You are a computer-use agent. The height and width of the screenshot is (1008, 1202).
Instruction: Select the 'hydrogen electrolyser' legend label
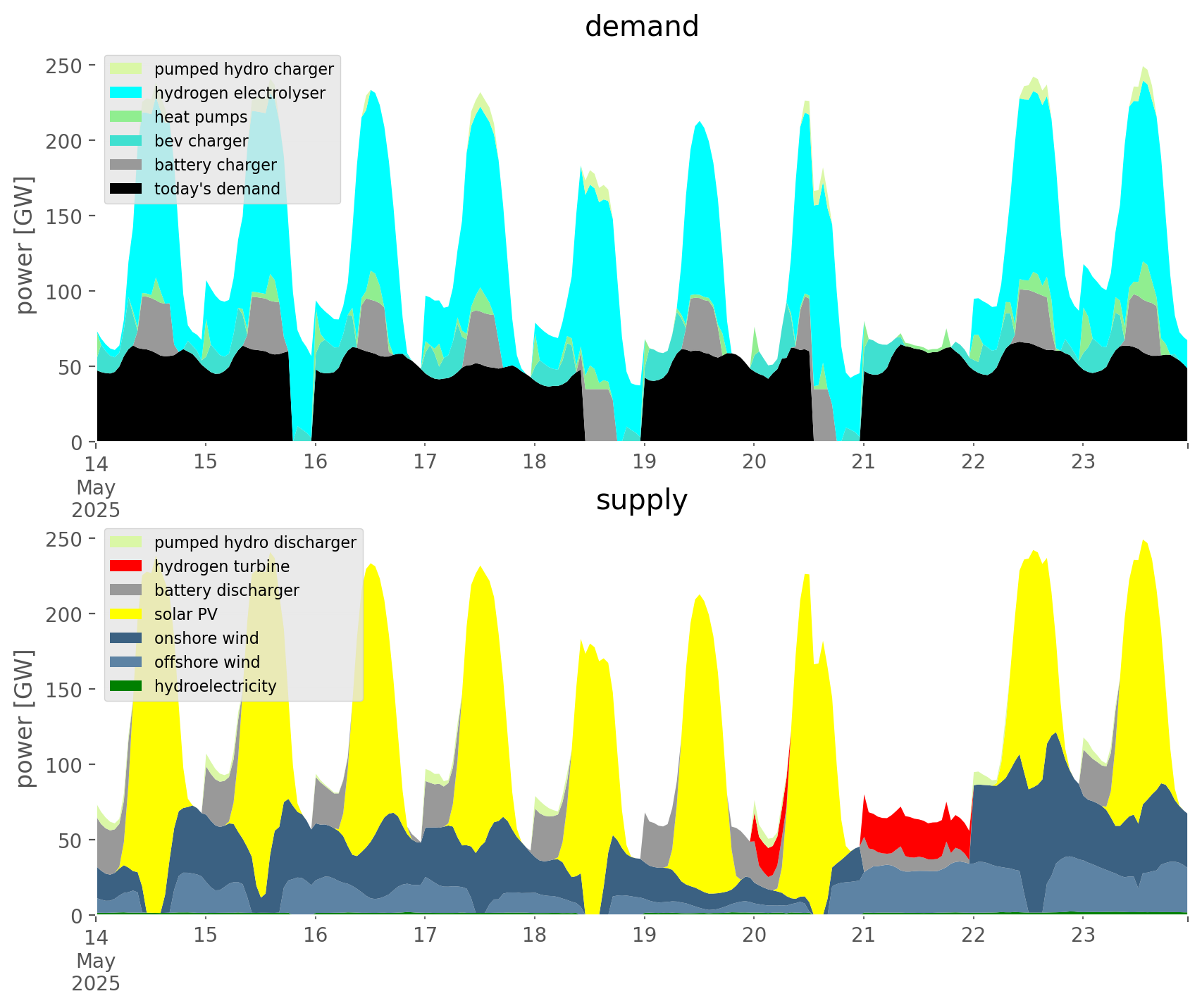(240, 94)
